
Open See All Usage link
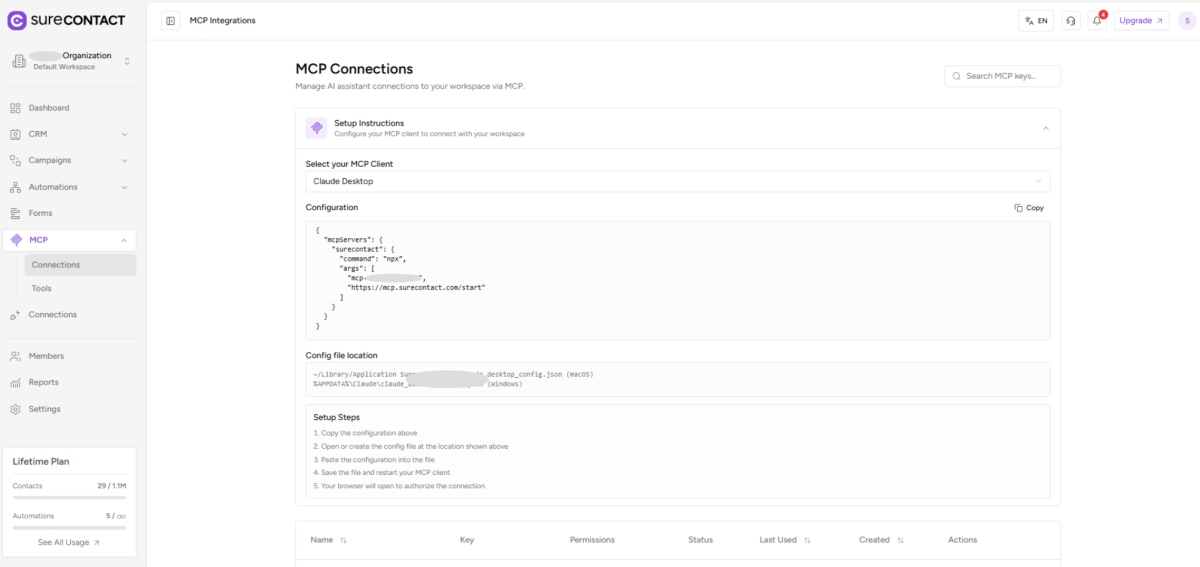click(x=69, y=542)
